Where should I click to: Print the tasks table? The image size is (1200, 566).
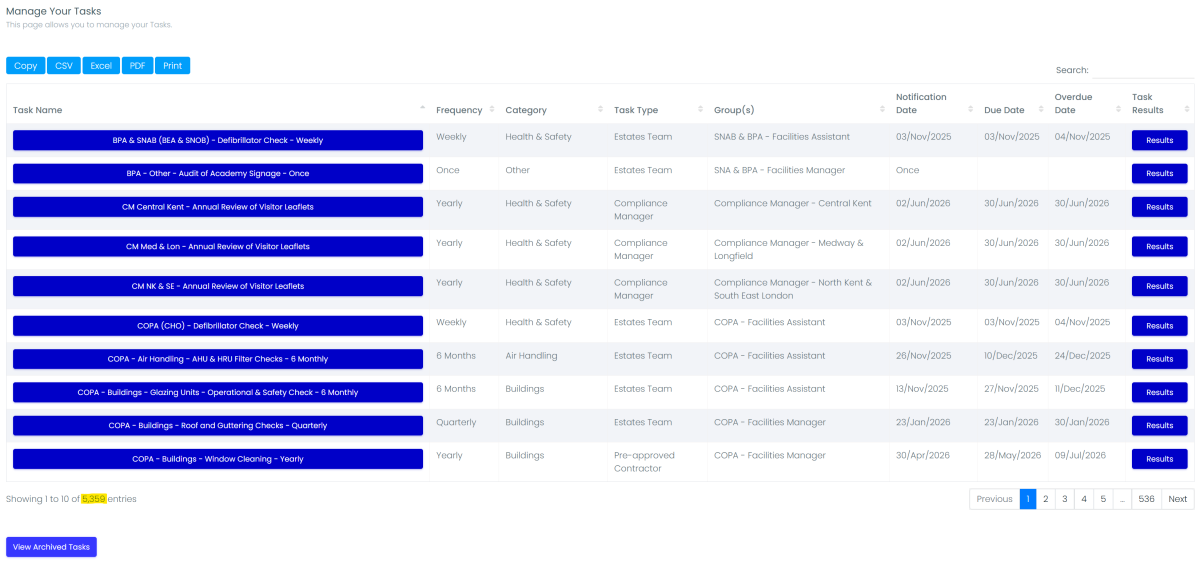(x=172, y=66)
